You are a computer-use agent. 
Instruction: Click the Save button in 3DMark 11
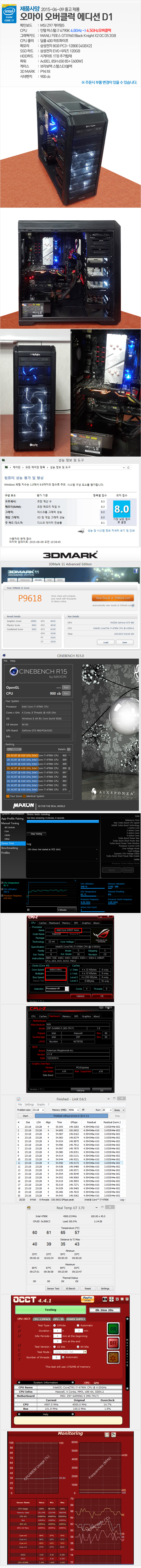(x=125, y=642)
